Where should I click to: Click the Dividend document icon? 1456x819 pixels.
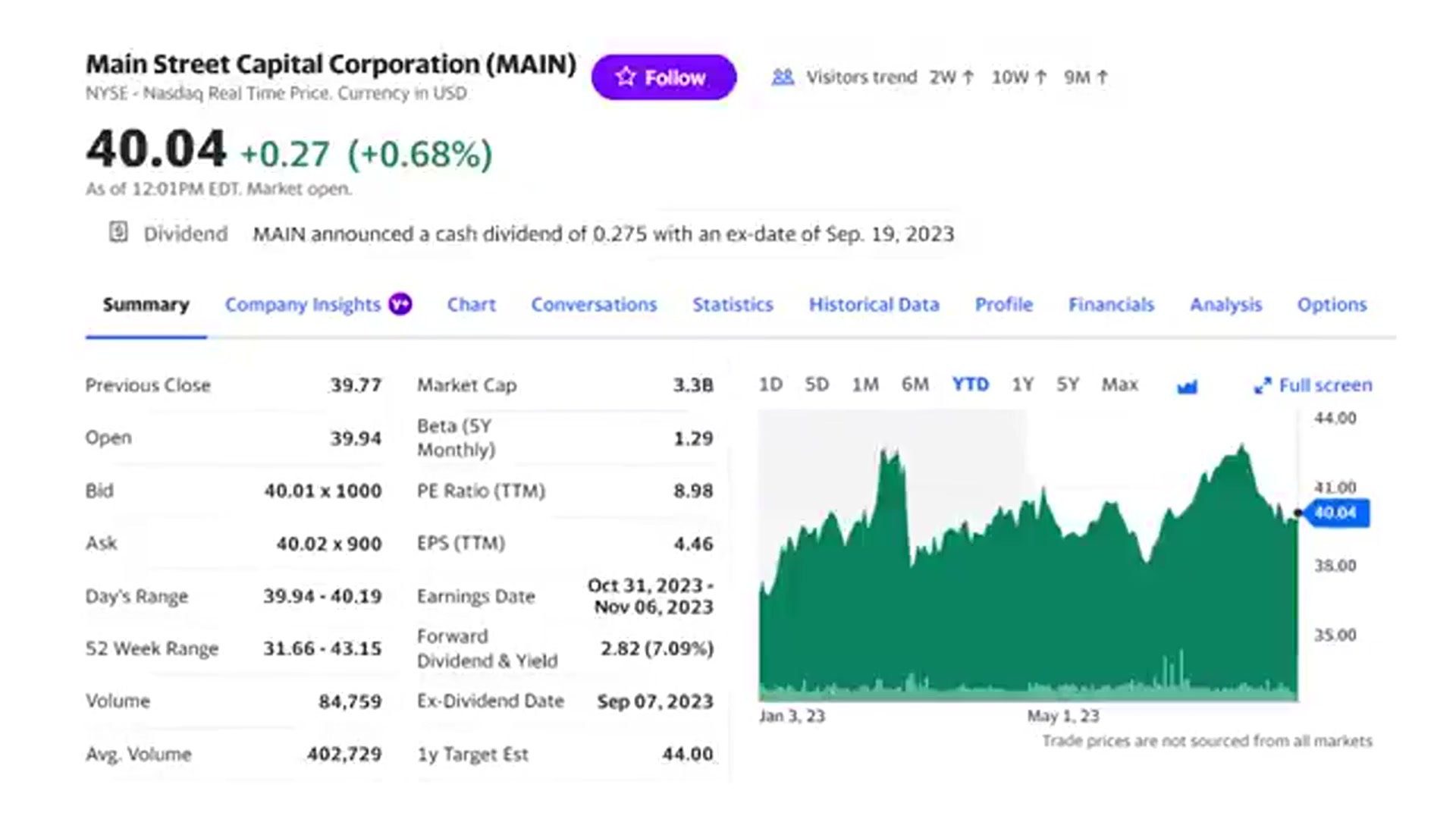click(118, 232)
